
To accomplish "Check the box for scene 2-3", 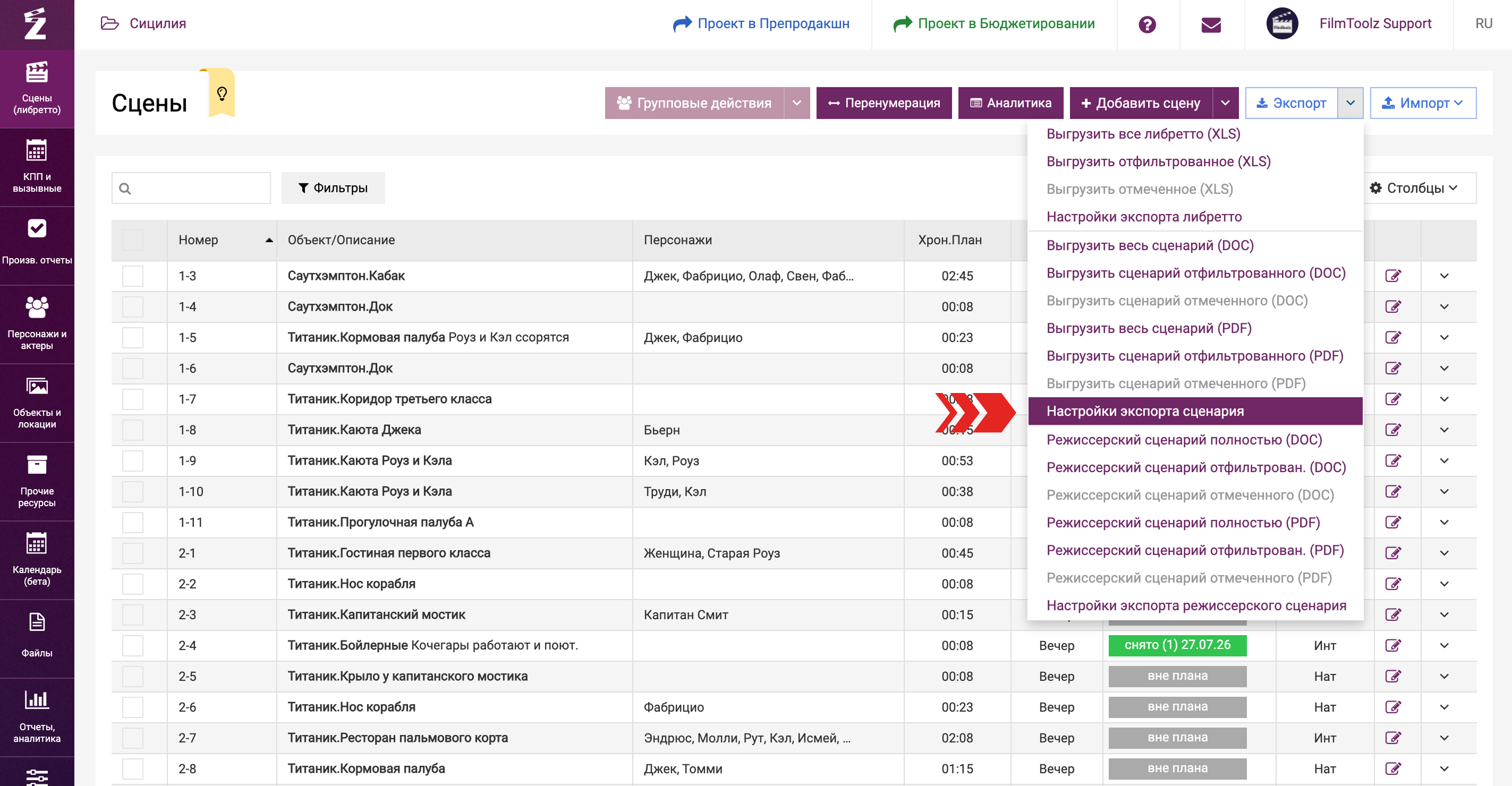I will tap(133, 614).
